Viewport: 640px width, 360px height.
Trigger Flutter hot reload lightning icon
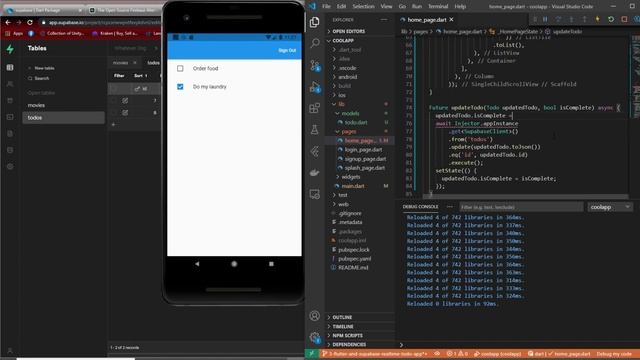coord(598,19)
